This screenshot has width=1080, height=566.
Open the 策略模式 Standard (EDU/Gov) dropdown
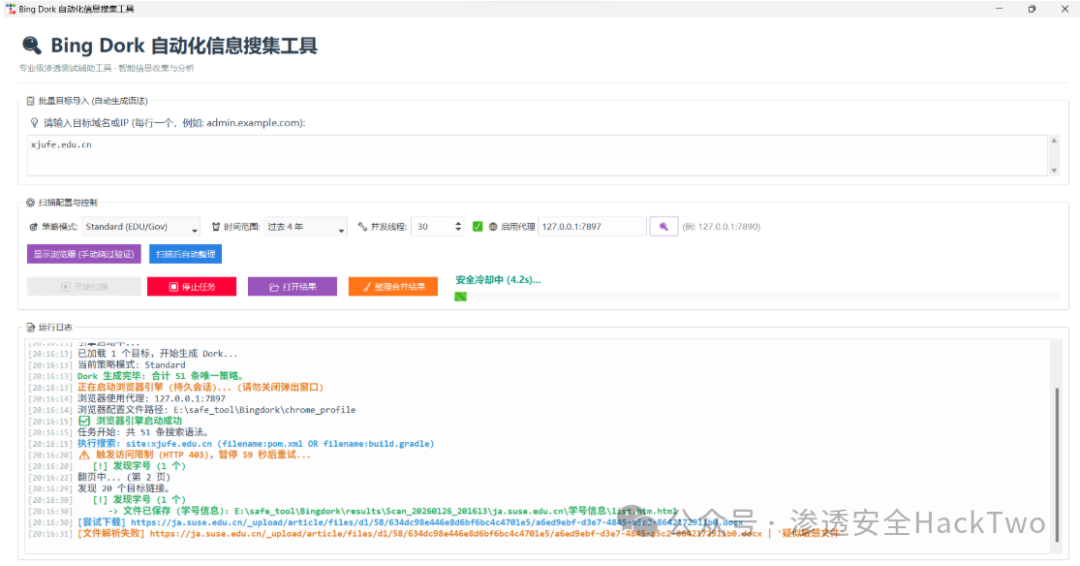(141, 227)
